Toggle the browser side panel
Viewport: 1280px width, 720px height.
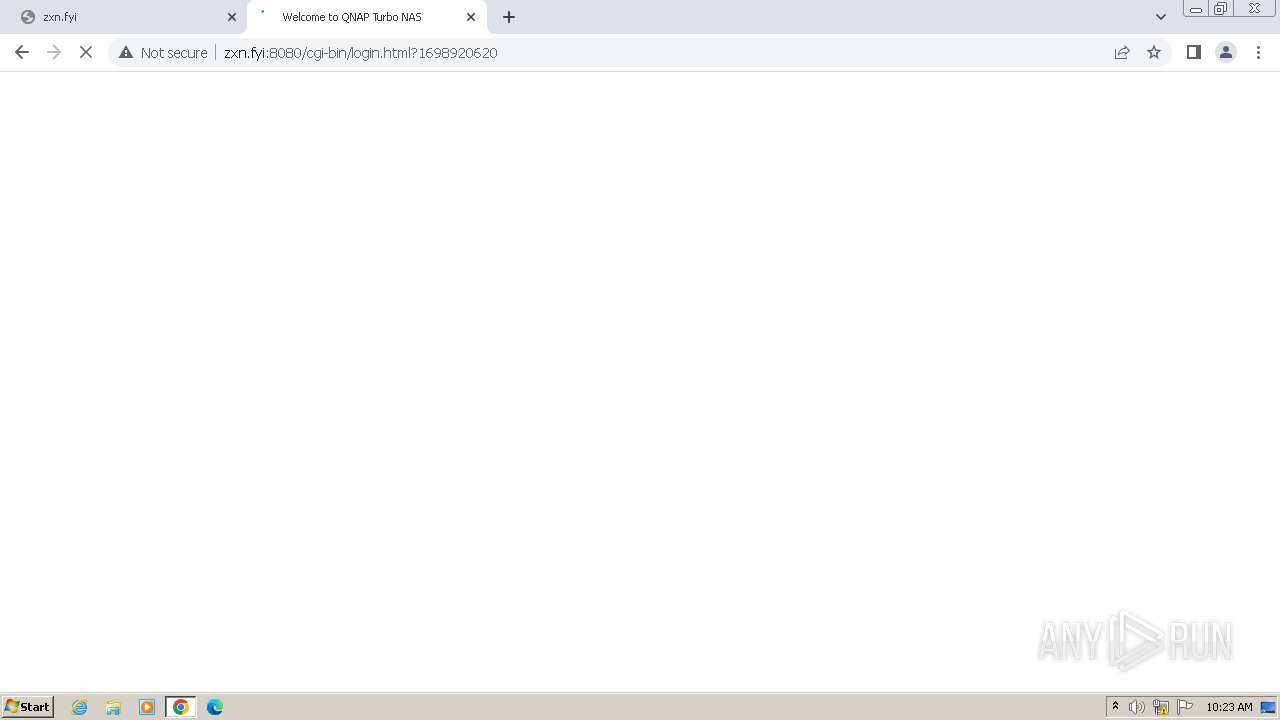click(1193, 52)
